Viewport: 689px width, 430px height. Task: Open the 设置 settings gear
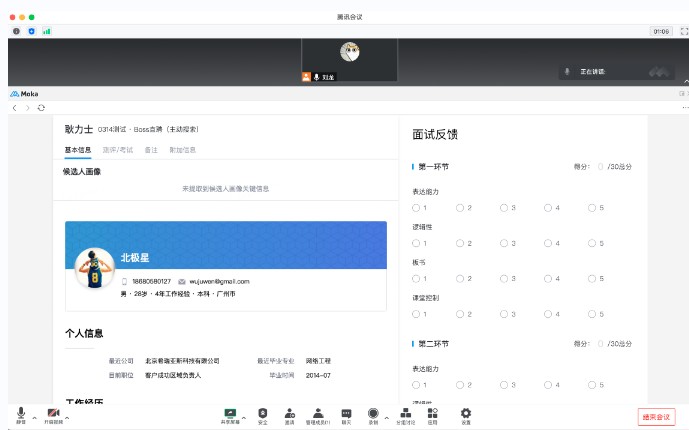point(465,413)
